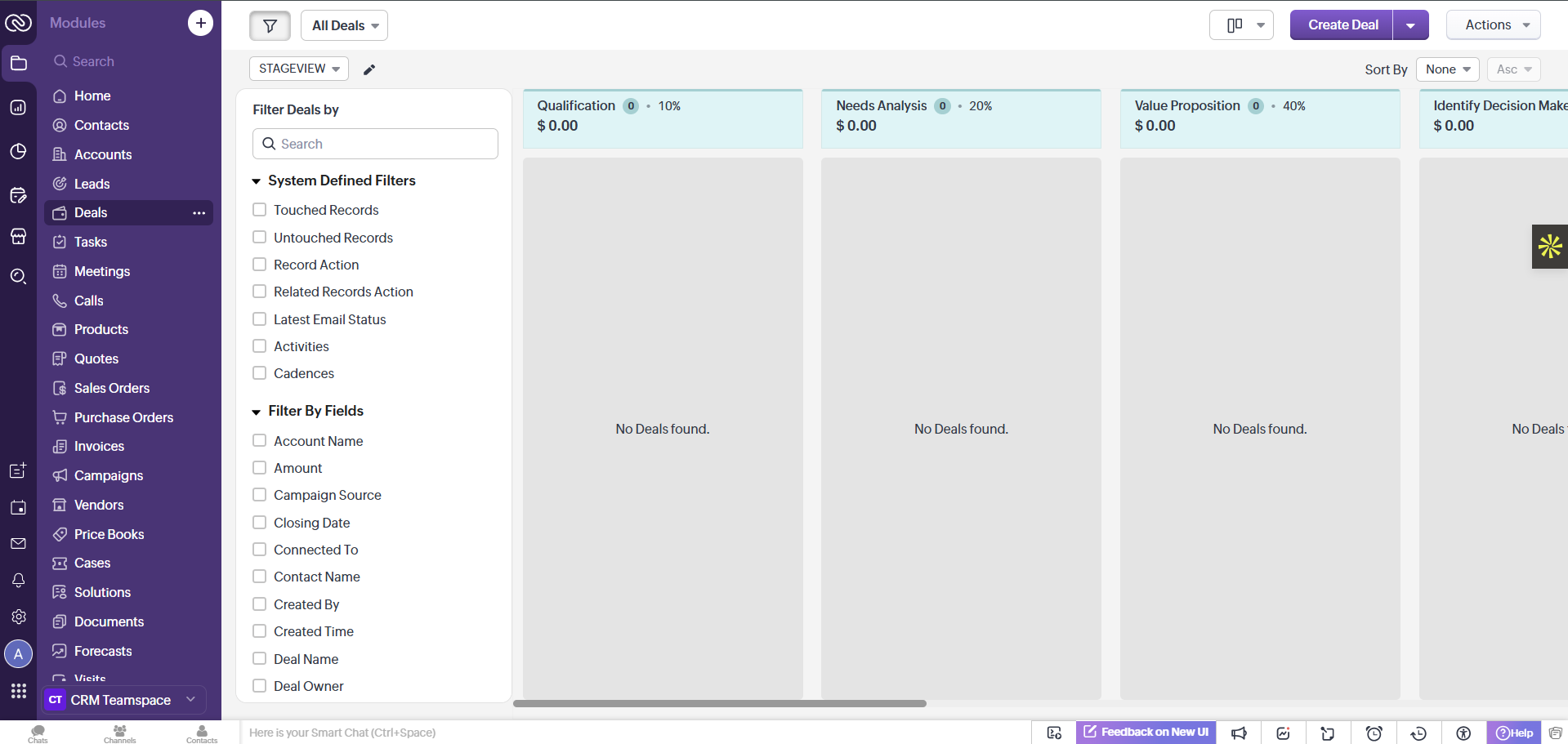Enable the Closing Date field filter
Viewport: 1568px width, 744px height.
coord(260,523)
